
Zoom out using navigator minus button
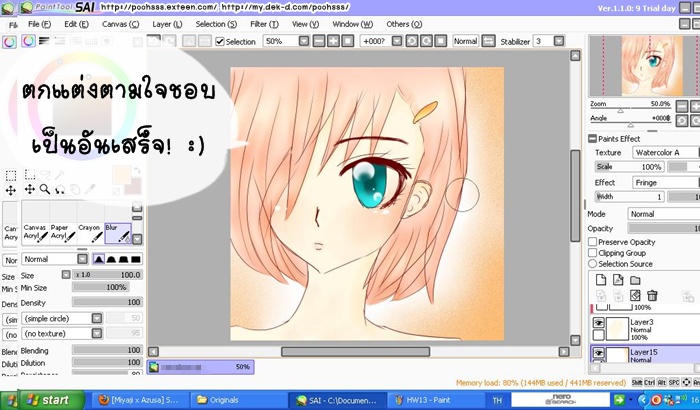682,106
